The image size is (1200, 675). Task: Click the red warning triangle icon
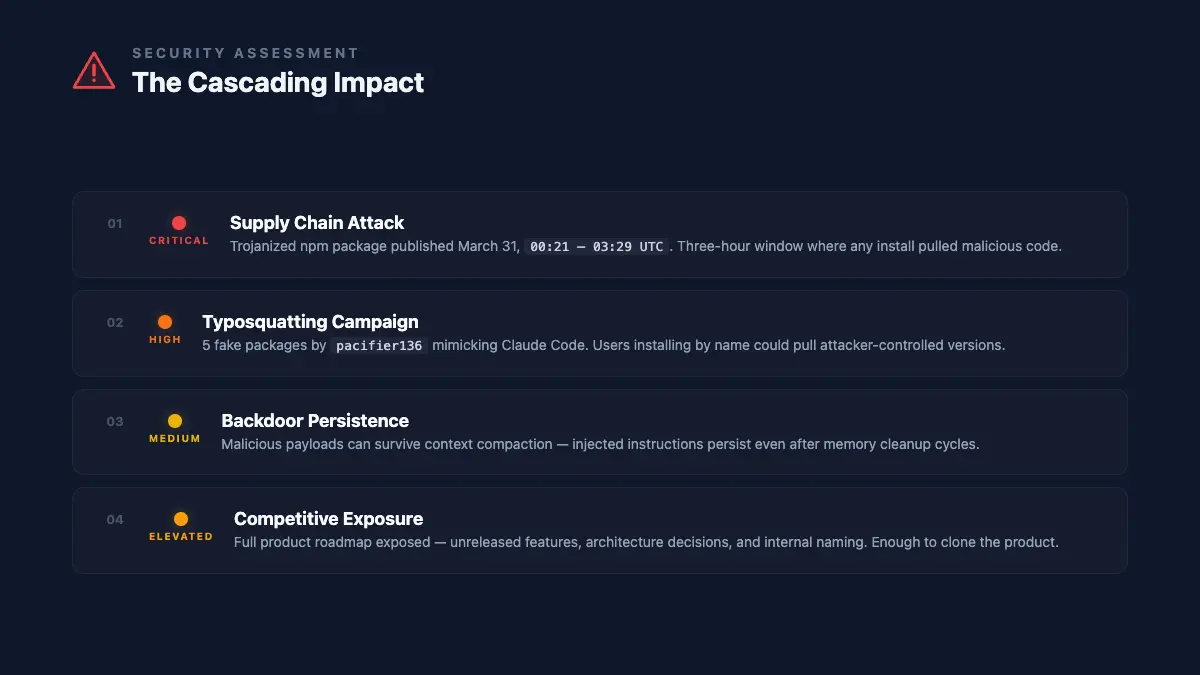[93, 71]
